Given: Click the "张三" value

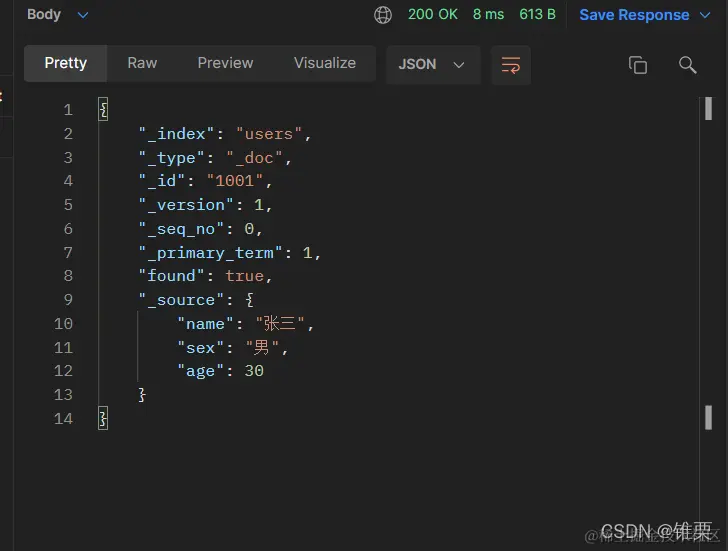Looking at the screenshot, I should [280, 324].
